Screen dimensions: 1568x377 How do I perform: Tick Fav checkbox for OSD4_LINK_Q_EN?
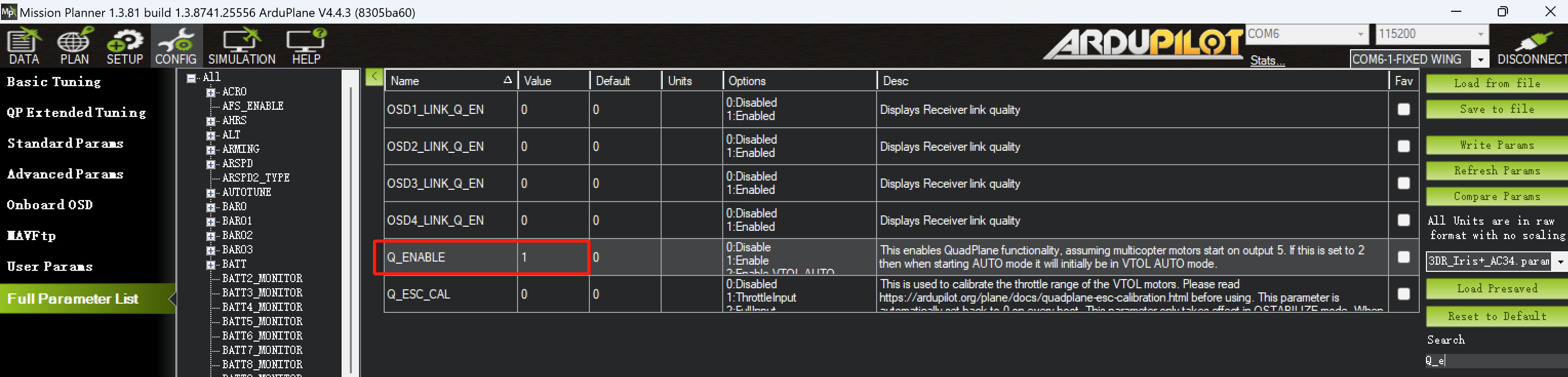coord(1403,220)
